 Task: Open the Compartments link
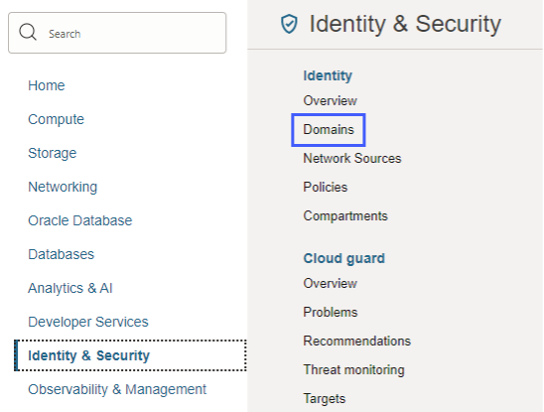click(346, 216)
